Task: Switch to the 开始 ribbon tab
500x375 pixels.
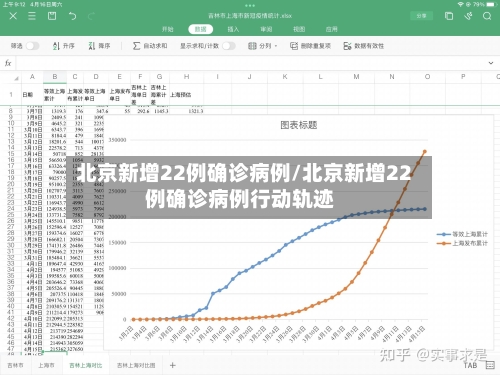Action: pos(168,29)
